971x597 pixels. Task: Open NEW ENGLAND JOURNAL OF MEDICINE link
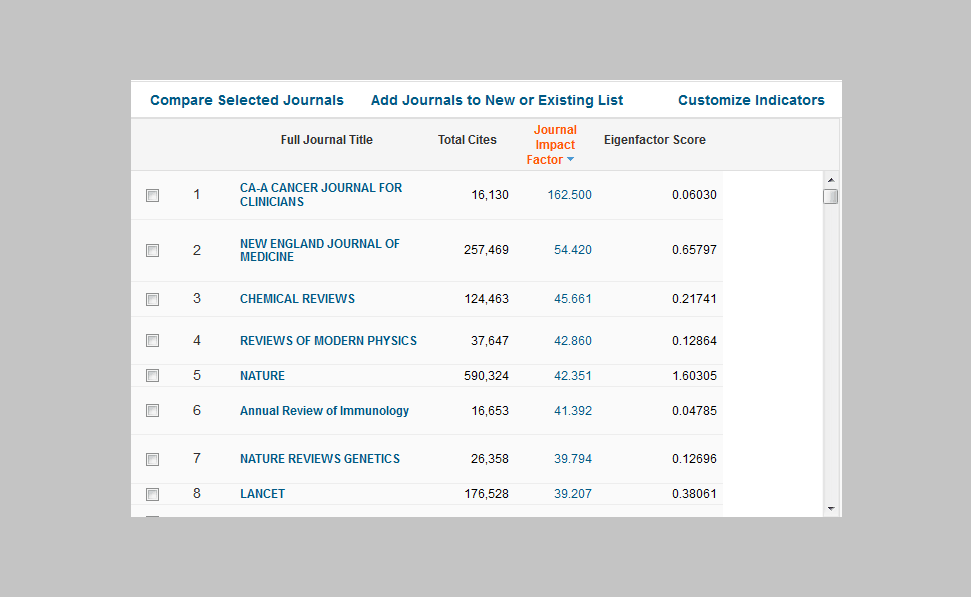(320, 250)
